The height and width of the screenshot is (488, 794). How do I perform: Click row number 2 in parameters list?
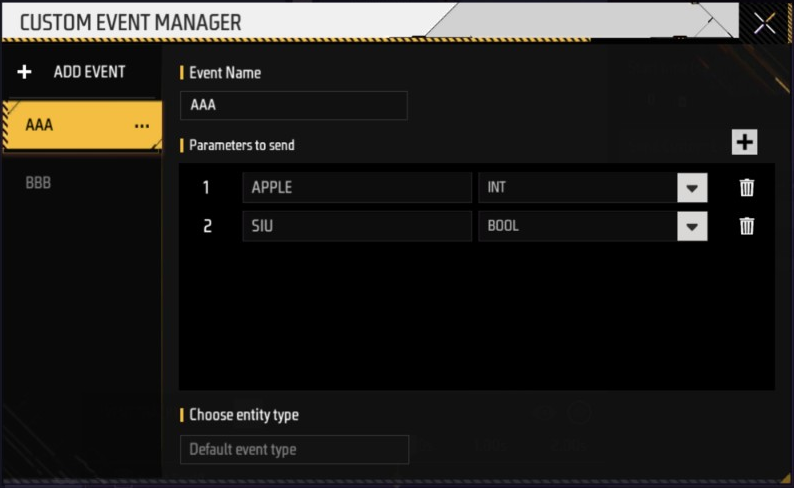point(207,226)
